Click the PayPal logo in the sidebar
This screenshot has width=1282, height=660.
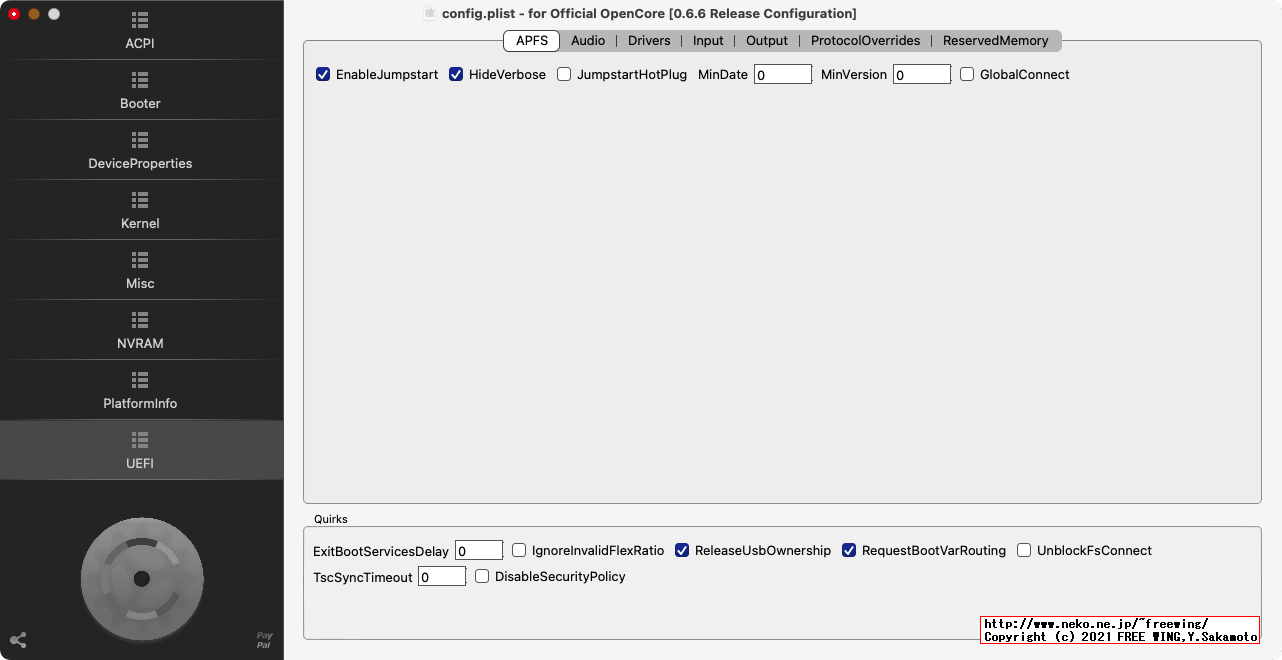click(264, 637)
